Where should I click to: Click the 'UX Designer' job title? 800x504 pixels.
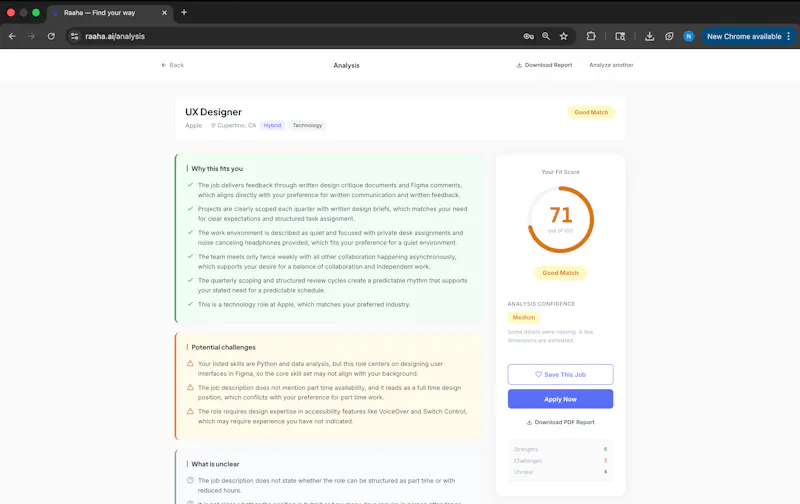tap(213, 112)
